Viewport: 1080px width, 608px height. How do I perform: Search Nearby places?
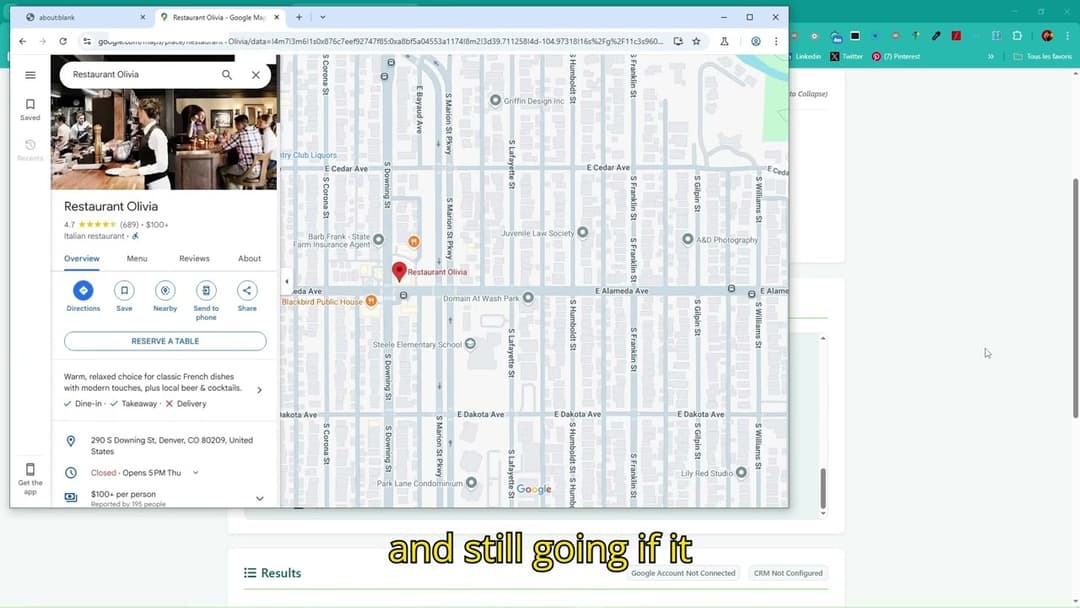pyautogui.click(x=165, y=297)
